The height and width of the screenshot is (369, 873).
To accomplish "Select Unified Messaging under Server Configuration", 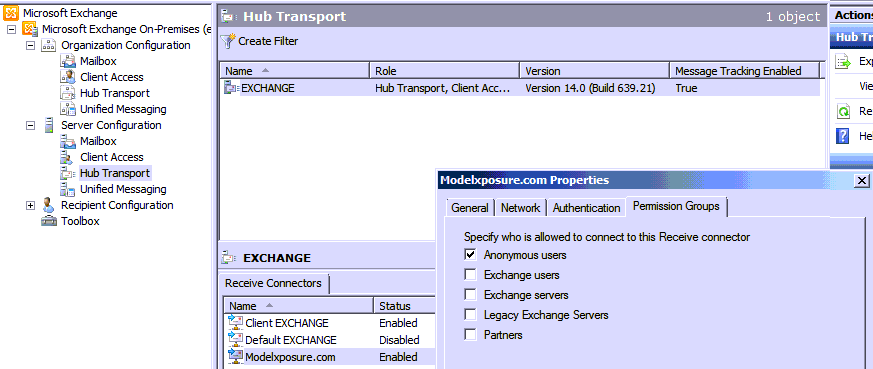I will (123, 189).
